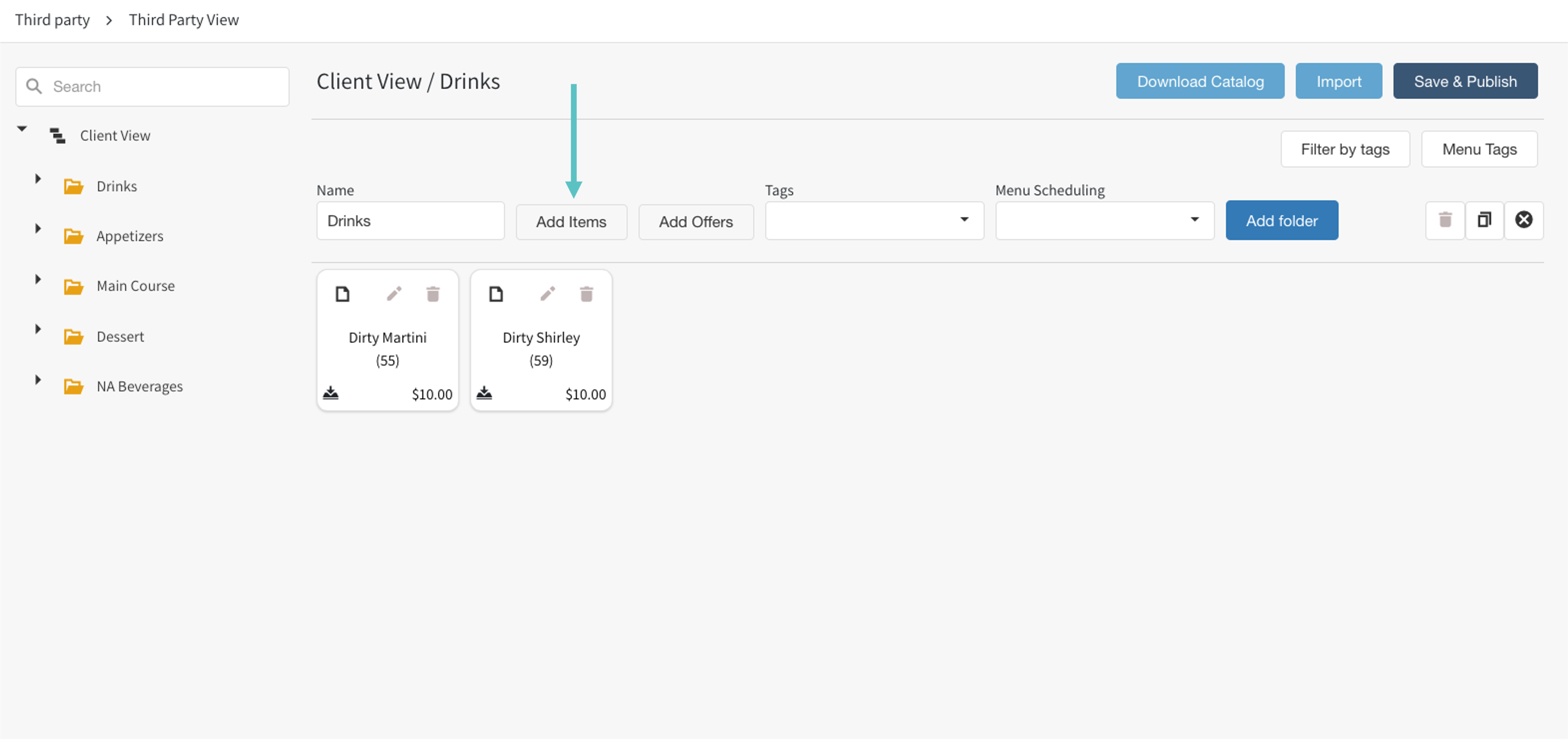Expand the NA Beverages folder arrow

click(x=38, y=380)
